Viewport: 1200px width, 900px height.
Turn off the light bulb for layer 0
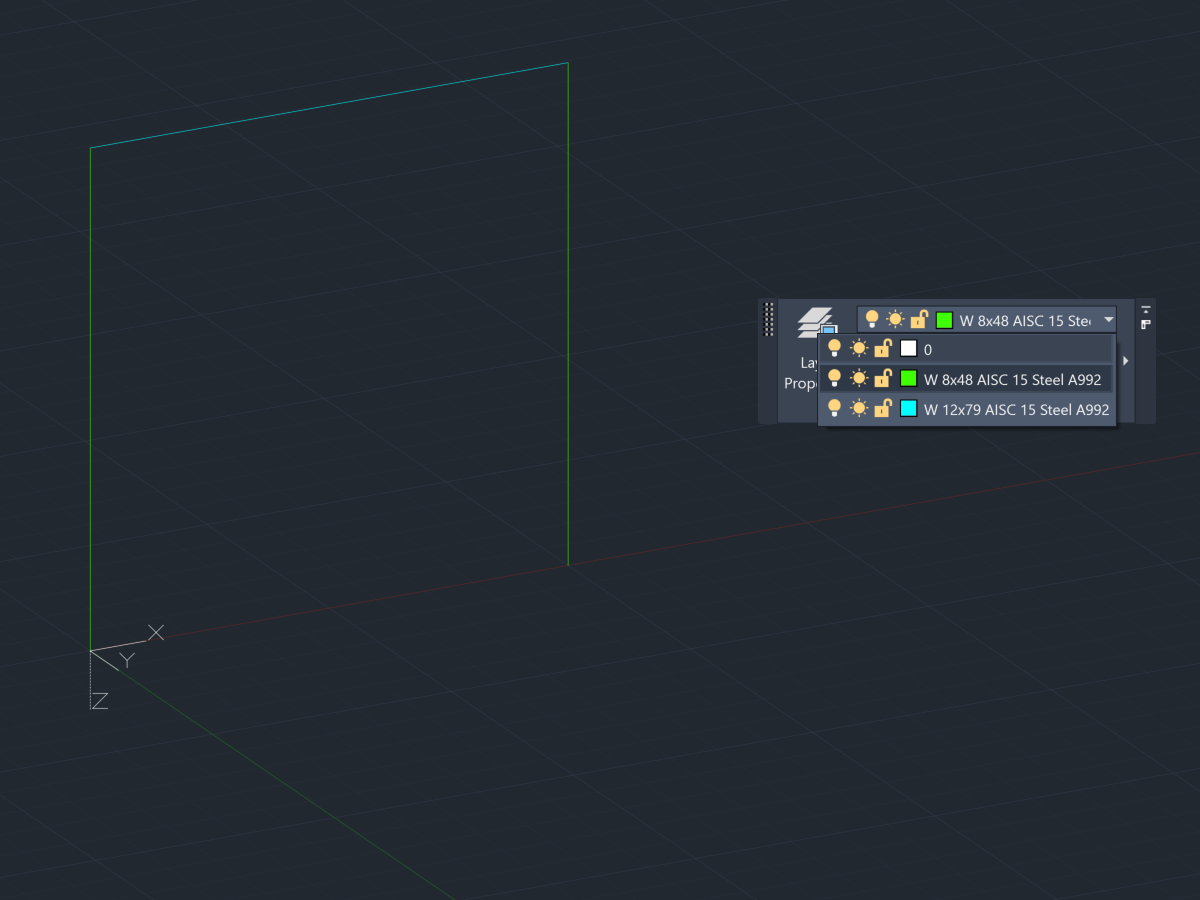[x=836, y=348]
